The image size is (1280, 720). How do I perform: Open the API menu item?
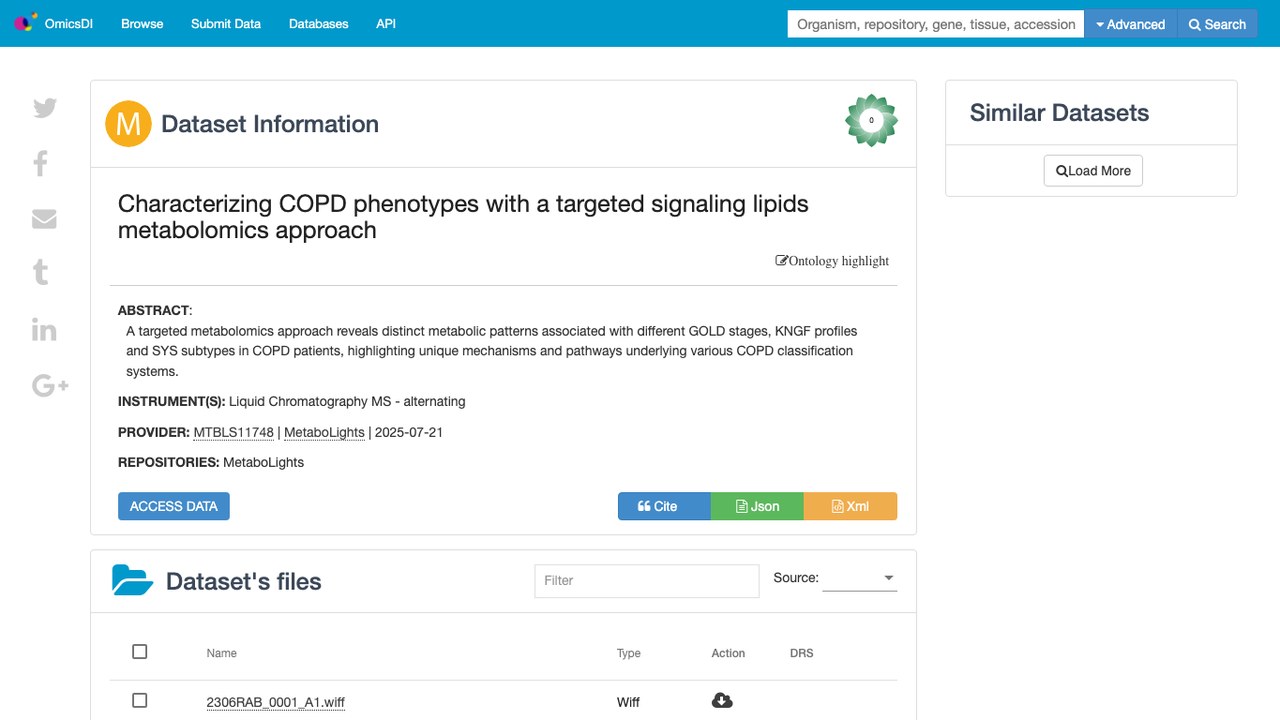point(386,24)
